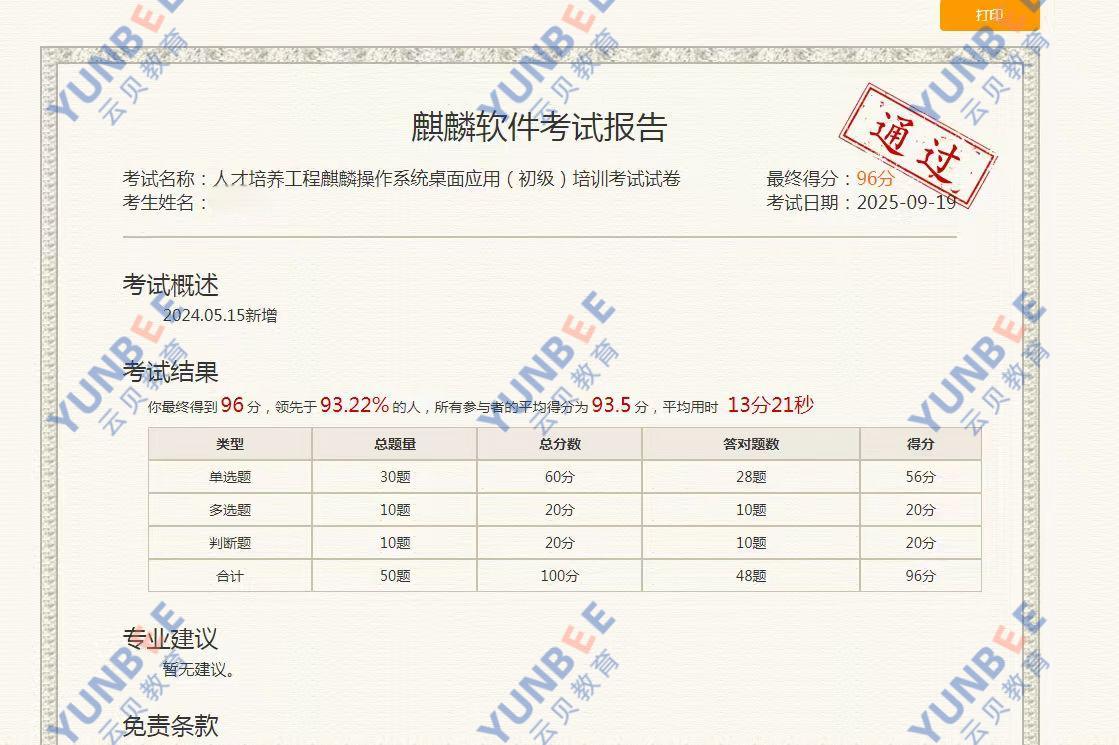Click the 考试结果 section heading
Screen dimensions: 1119x745
pos(170,372)
